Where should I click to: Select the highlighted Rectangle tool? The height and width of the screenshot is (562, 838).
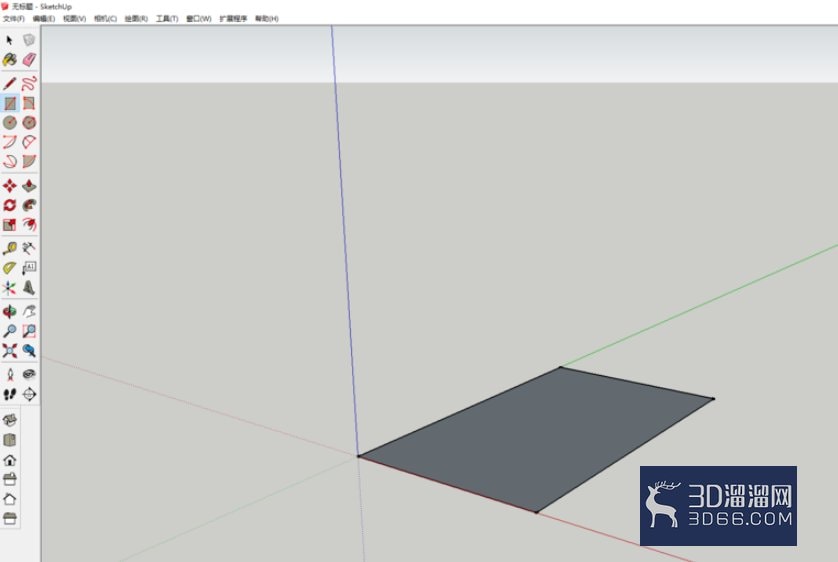tap(10, 103)
